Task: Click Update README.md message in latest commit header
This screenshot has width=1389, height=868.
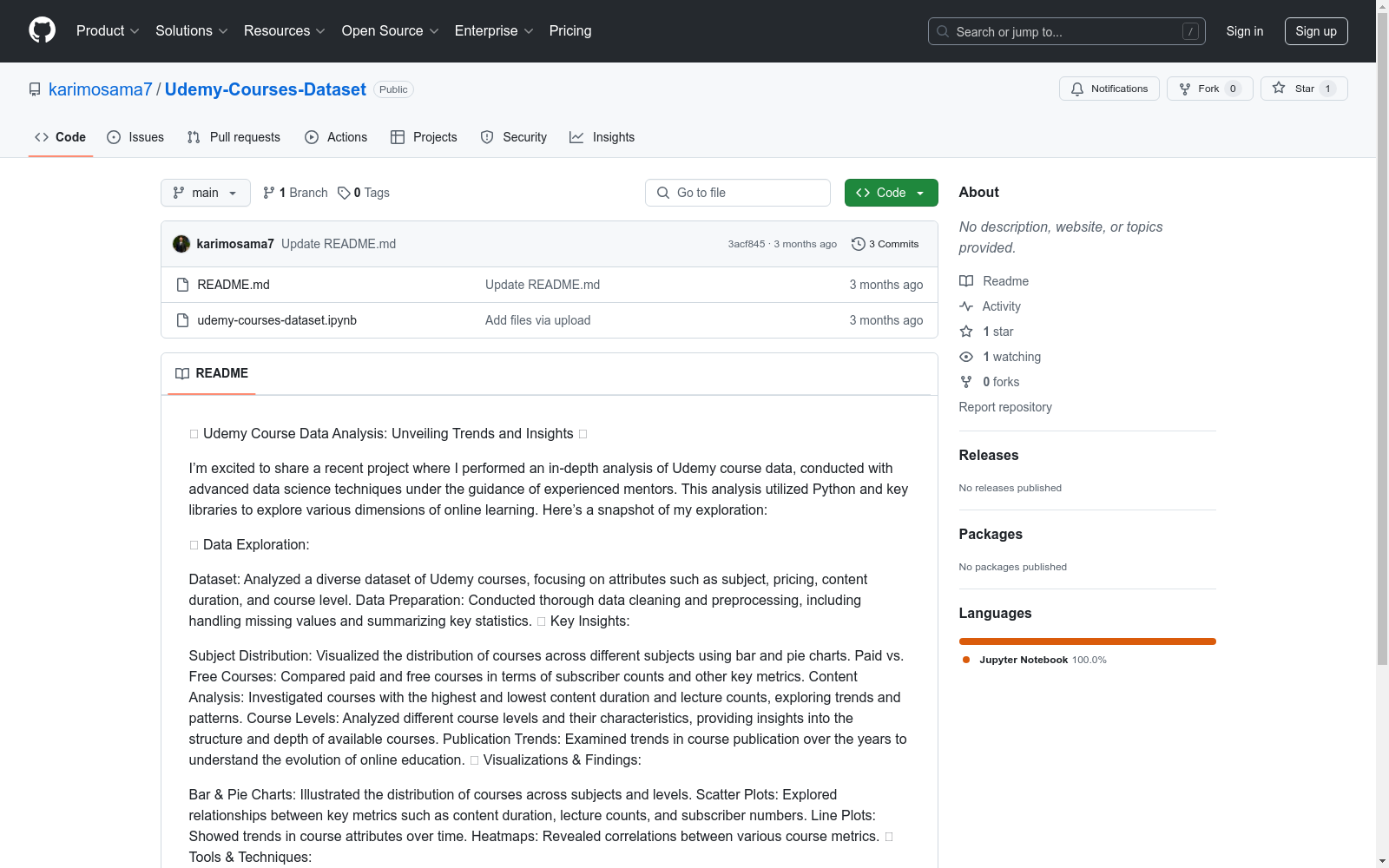Action: [x=339, y=244]
